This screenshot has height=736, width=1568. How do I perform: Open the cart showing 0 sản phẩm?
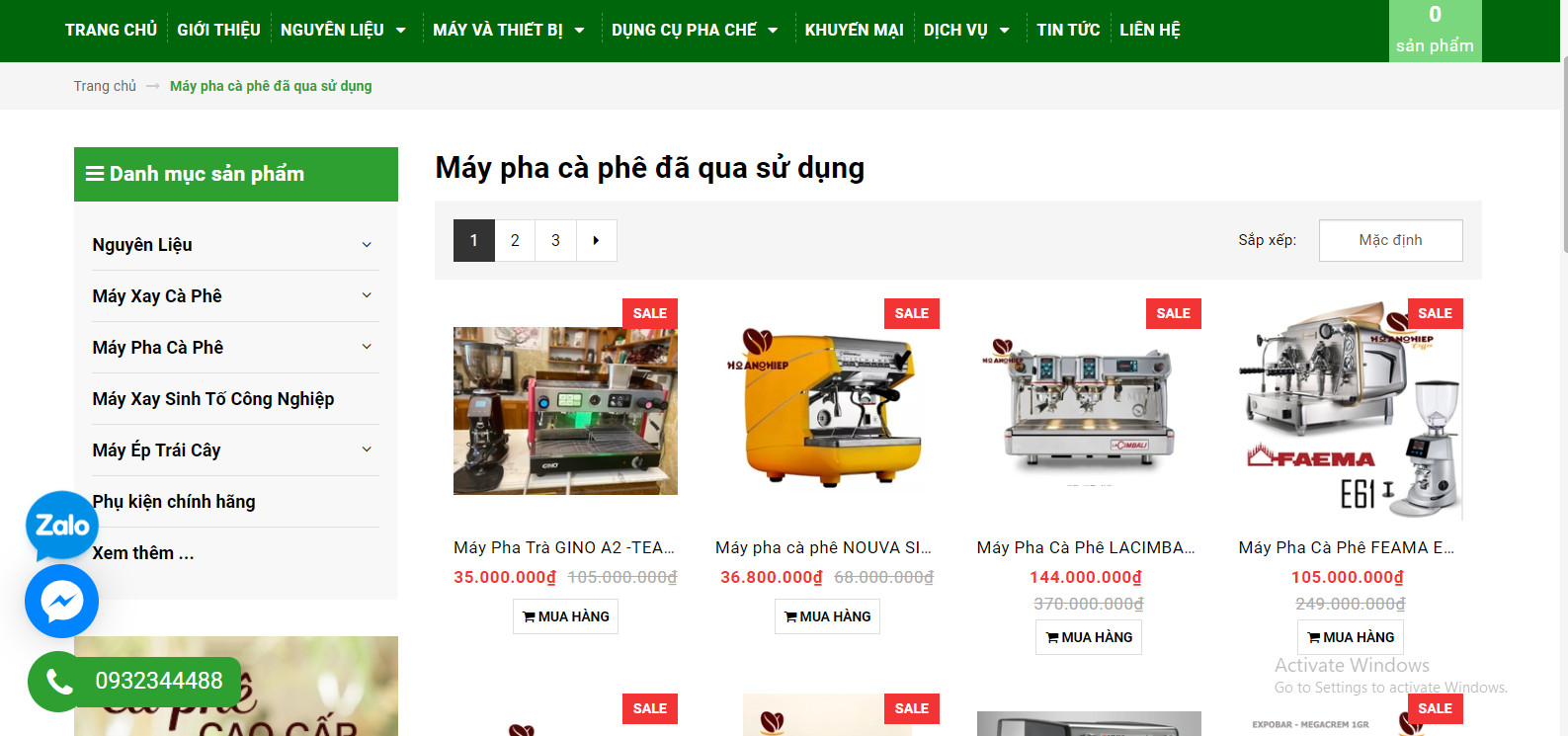click(1435, 31)
